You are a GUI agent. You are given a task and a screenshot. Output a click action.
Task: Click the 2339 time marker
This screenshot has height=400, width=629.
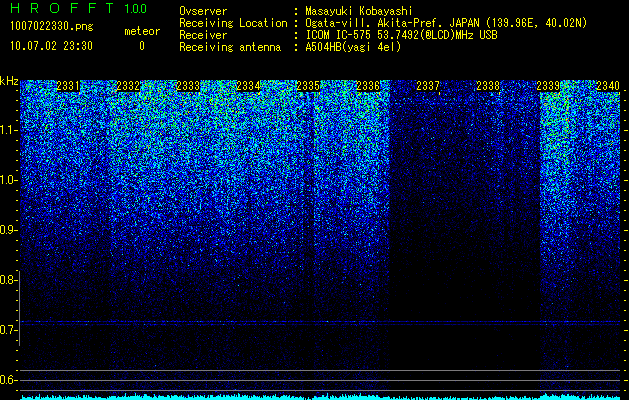coord(548,86)
